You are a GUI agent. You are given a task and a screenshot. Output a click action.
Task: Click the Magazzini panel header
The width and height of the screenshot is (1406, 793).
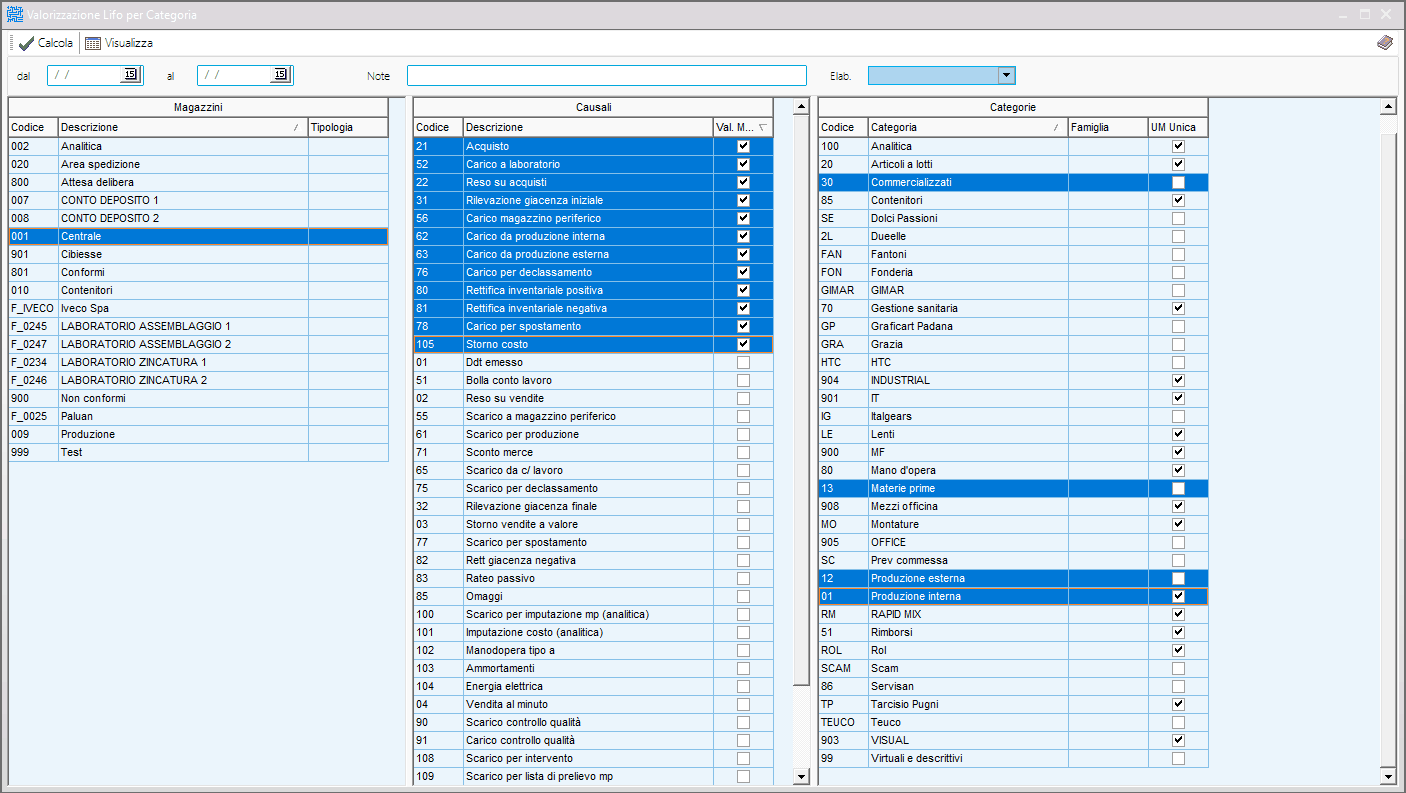point(198,107)
